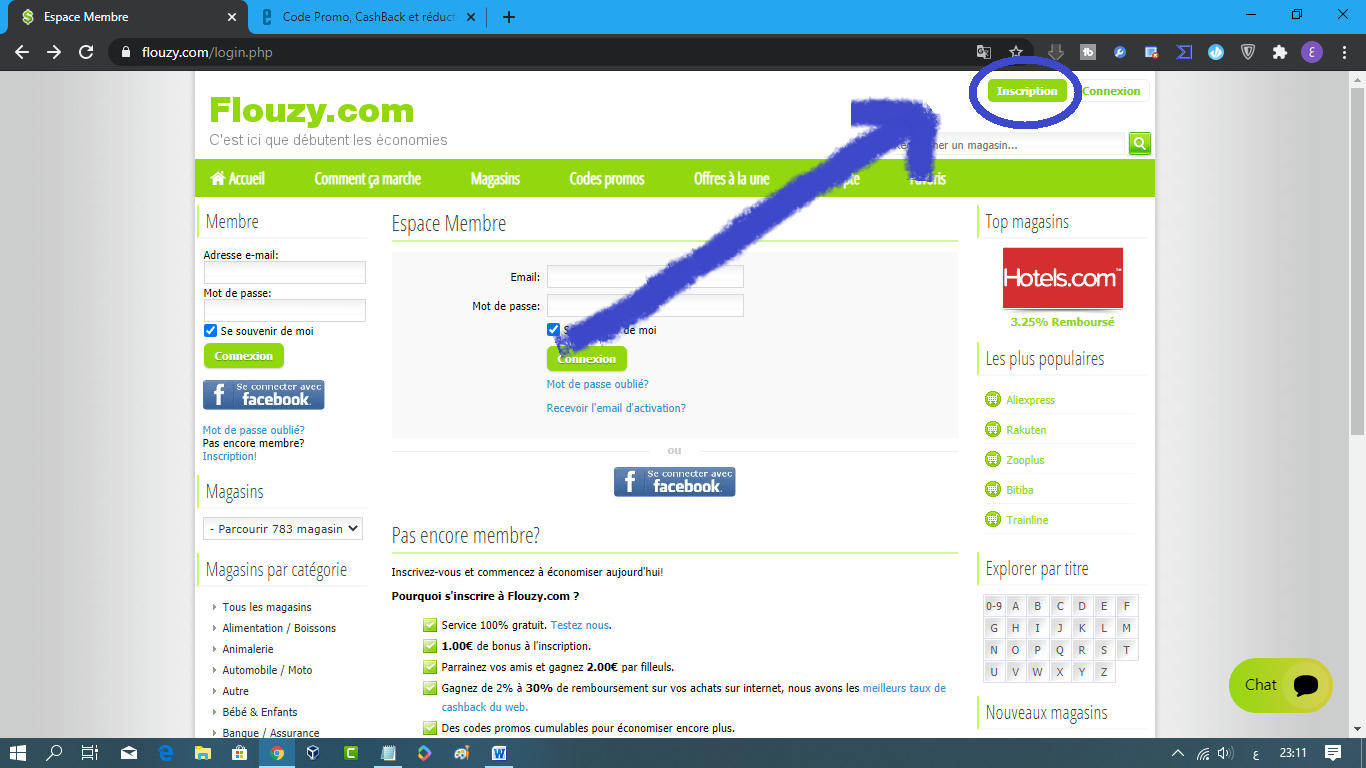Open the Codes promos menu item

607,179
